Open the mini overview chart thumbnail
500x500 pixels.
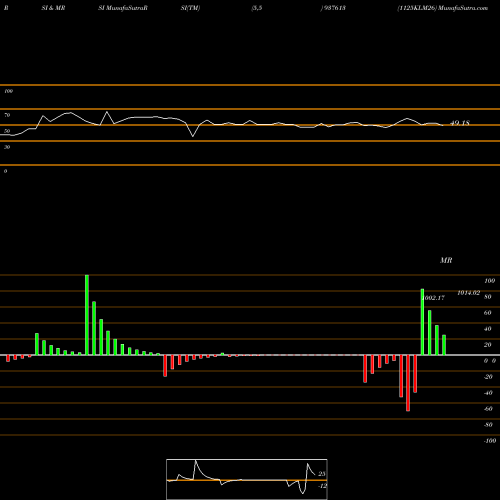(x=247, y=479)
